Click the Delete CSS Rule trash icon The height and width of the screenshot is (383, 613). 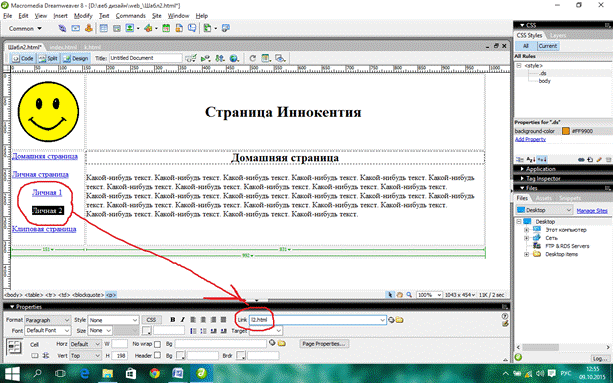point(608,159)
